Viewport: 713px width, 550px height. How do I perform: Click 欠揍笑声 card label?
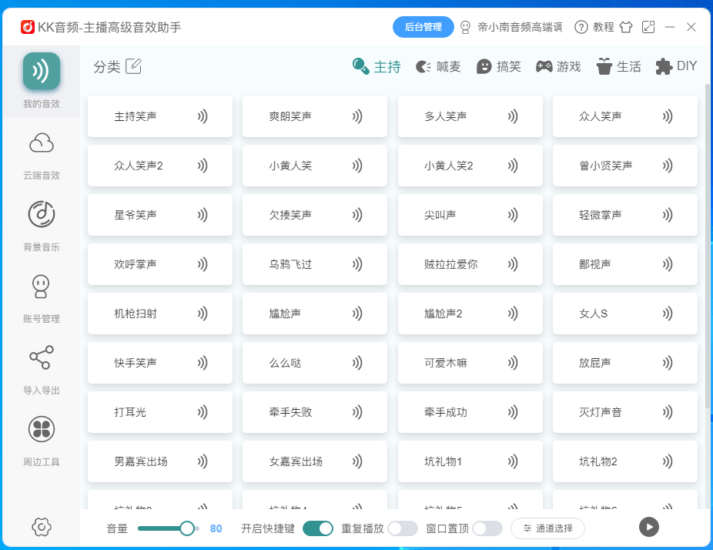coord(290,215)
